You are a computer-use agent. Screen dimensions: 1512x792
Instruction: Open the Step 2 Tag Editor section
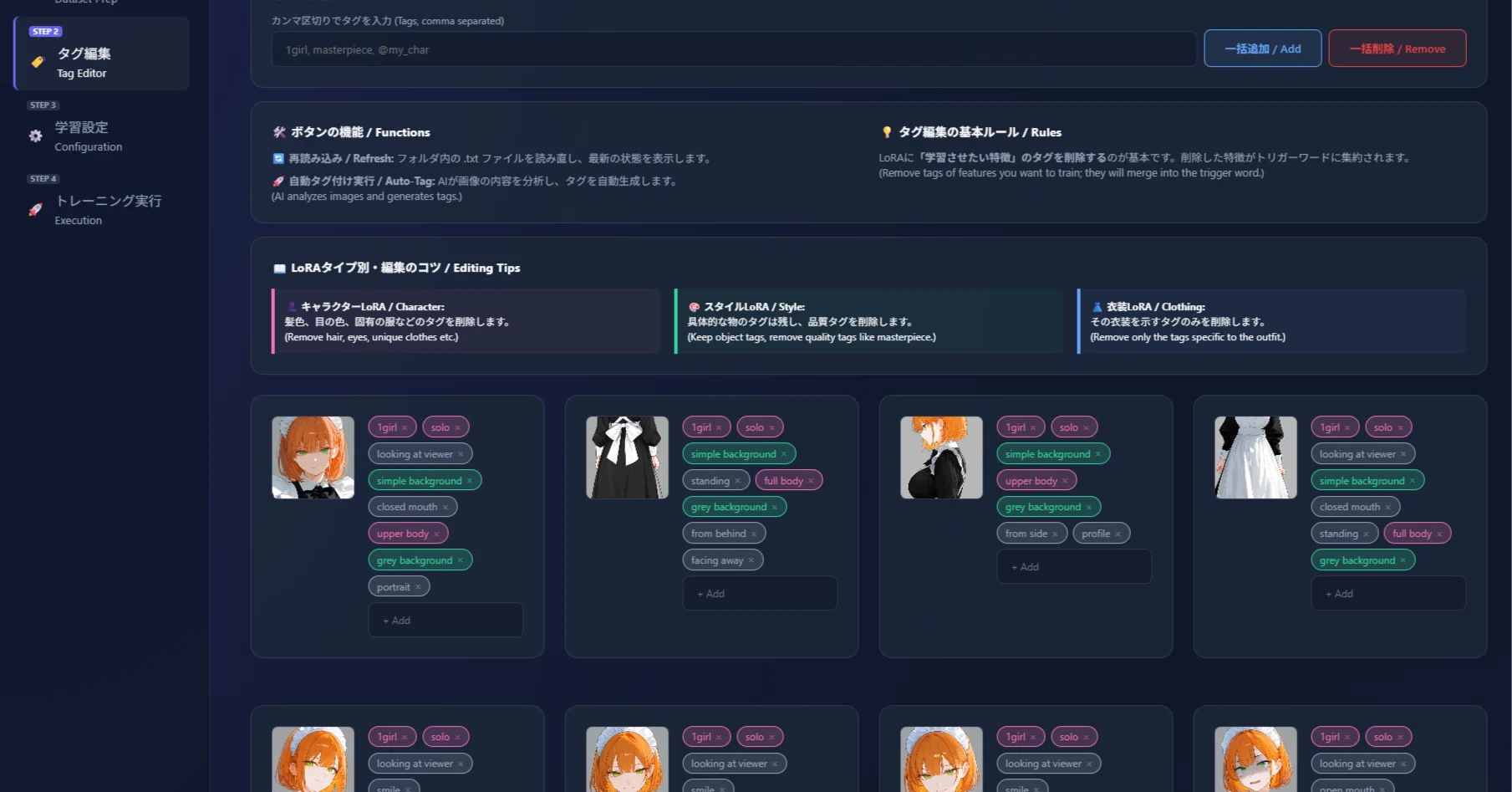pyautogui.click(x=102, y=54)
